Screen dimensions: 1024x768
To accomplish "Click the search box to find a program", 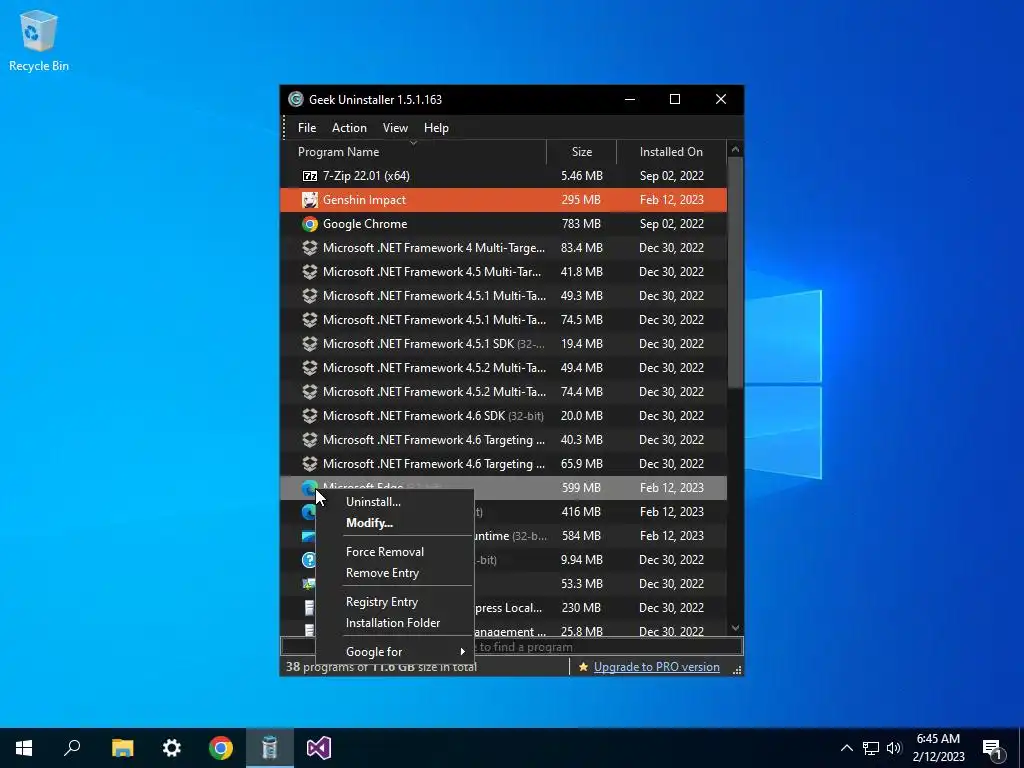I will [x=512, y=647].
